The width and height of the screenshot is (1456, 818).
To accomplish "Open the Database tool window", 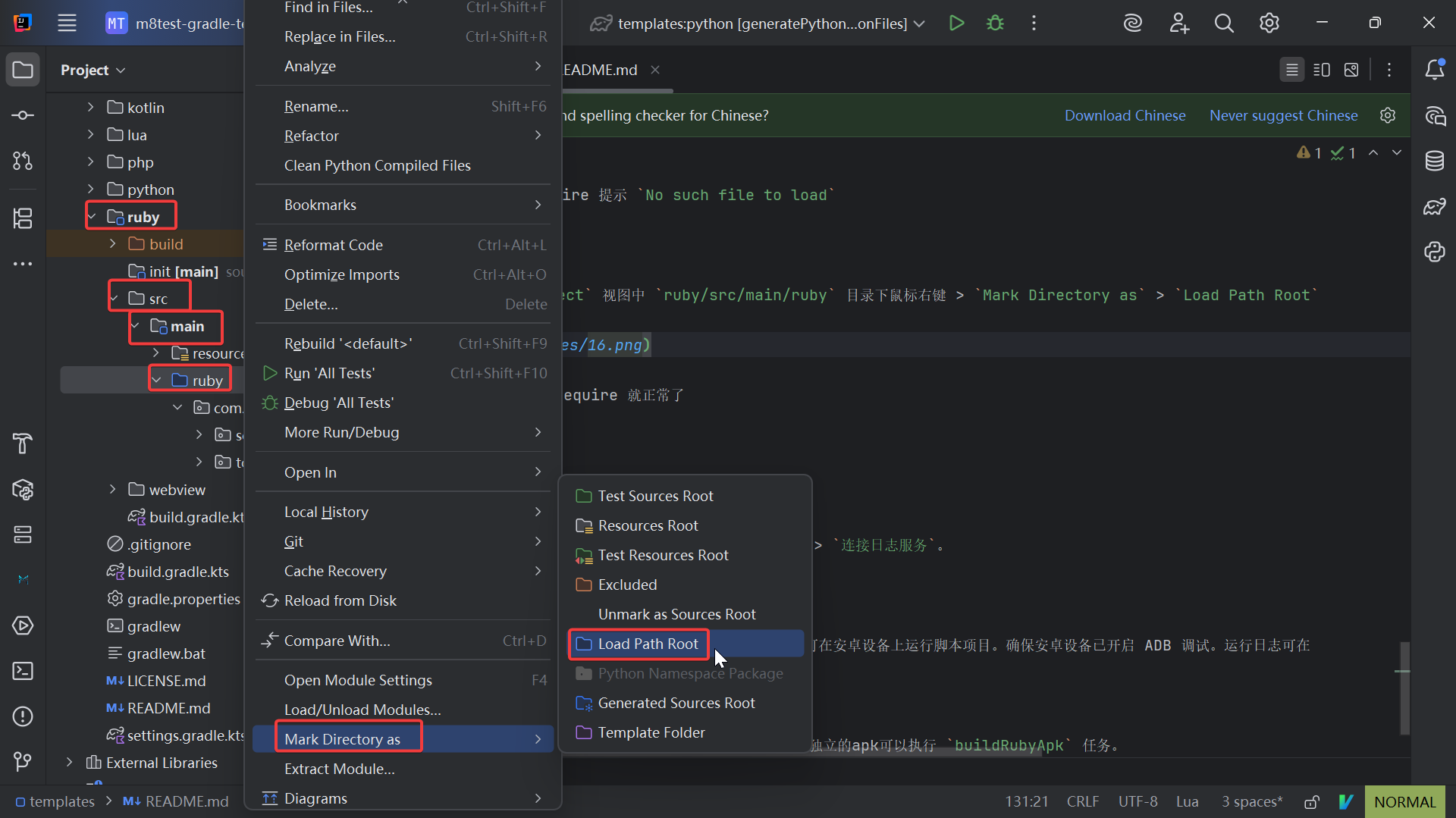I will point(1434,161).
